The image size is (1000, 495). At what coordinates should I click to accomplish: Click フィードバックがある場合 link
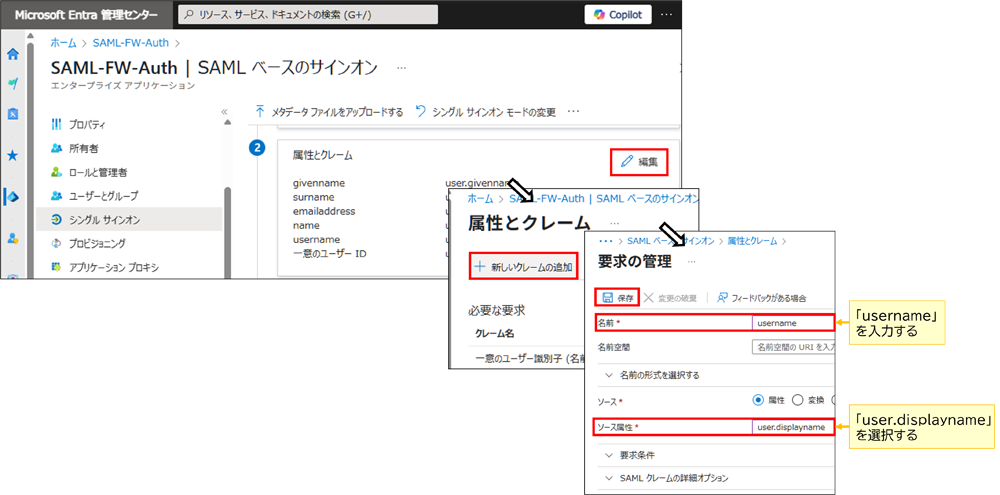(761, 298)
